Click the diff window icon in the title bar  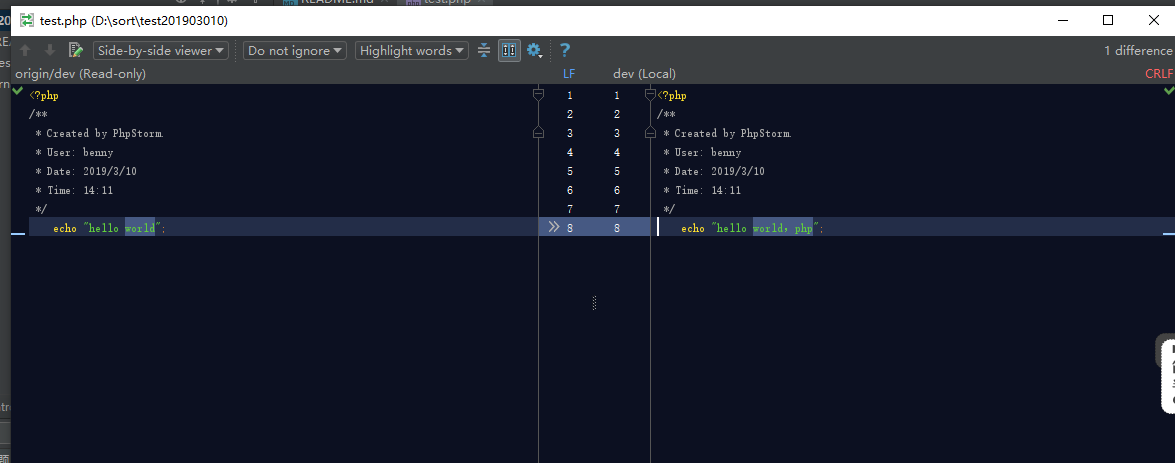pyautogui.click(x=26, y=21)
